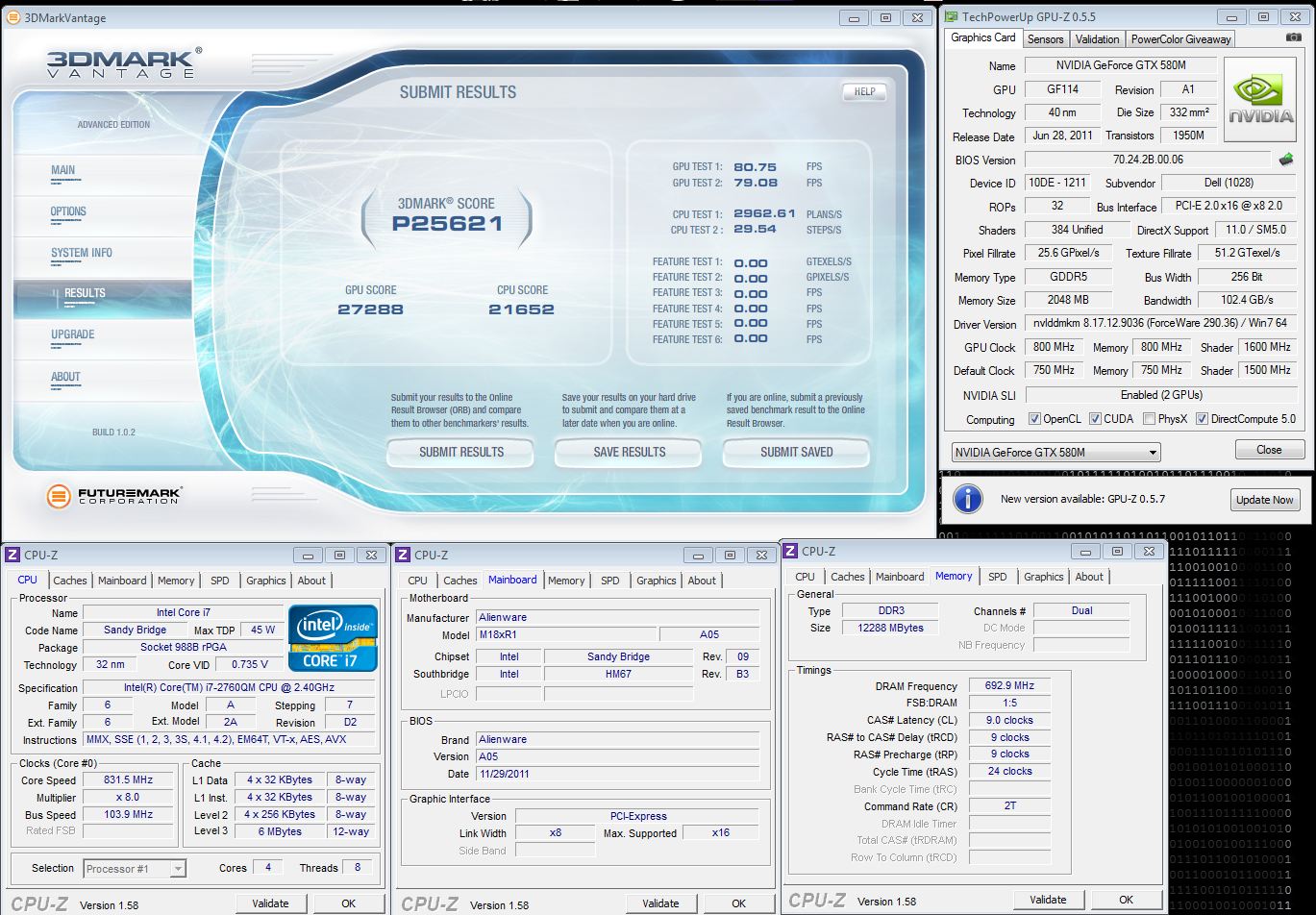Click the DRAM Frequency value 692.9 MHz
The image size is (1316, 915).
click(1010, 686)
